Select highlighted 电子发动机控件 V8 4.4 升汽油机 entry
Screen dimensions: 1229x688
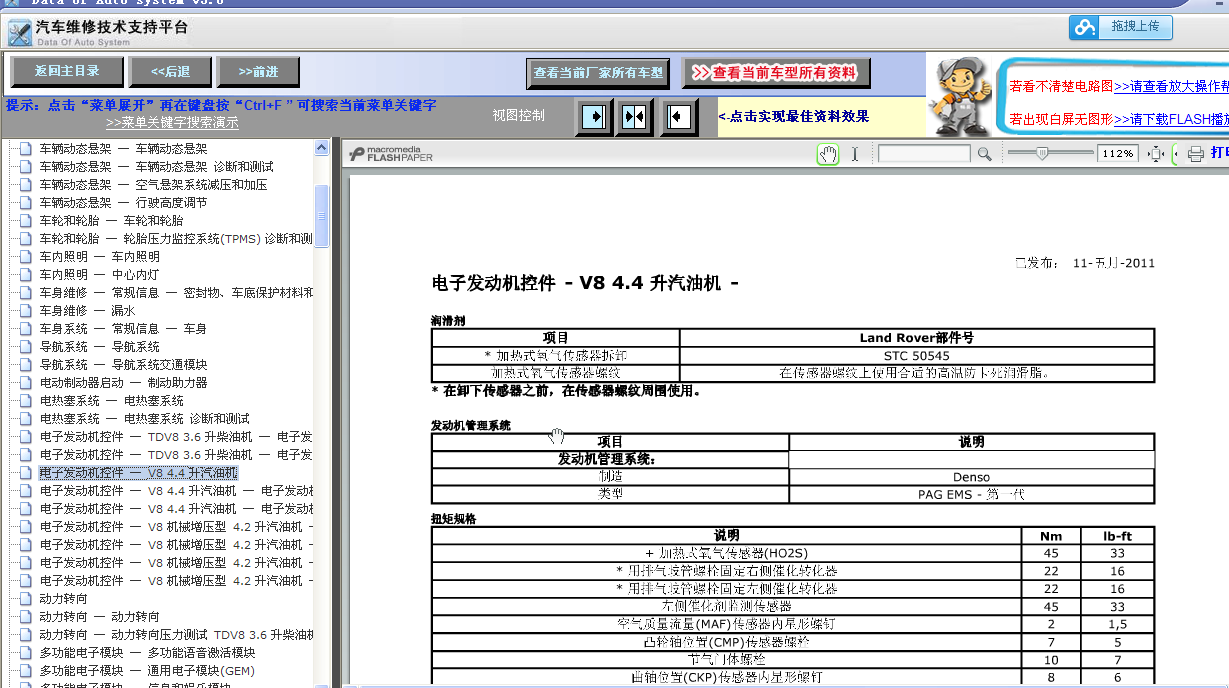click(139, 473)
